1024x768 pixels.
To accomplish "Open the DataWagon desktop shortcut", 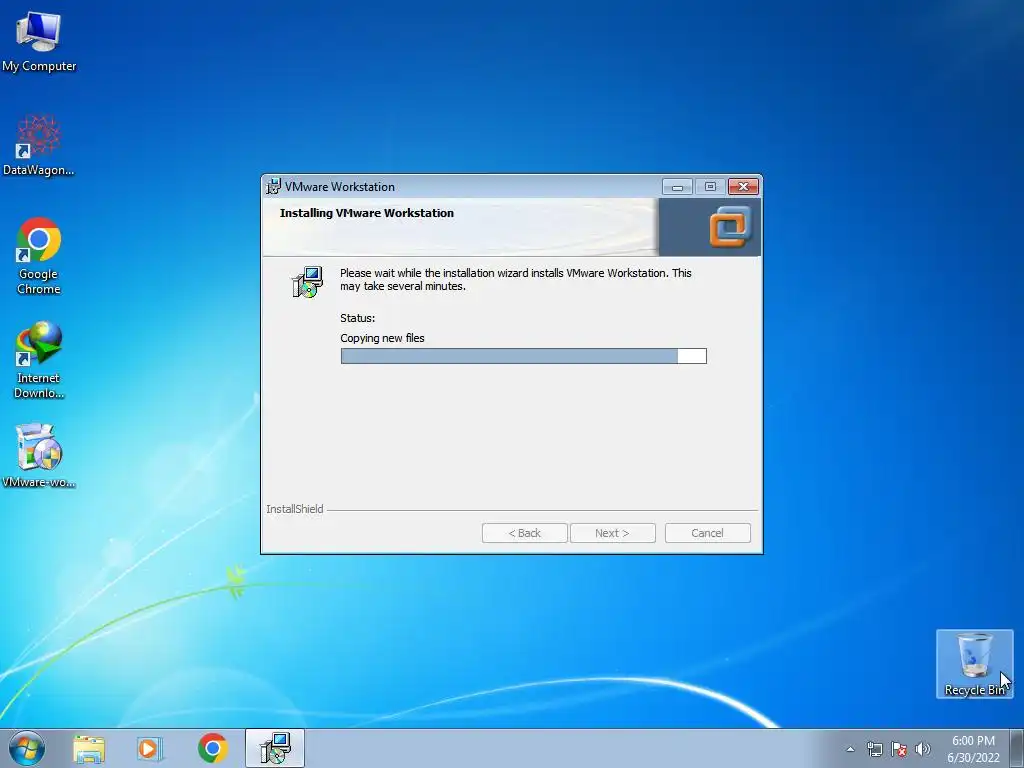I will click(39, 145).
